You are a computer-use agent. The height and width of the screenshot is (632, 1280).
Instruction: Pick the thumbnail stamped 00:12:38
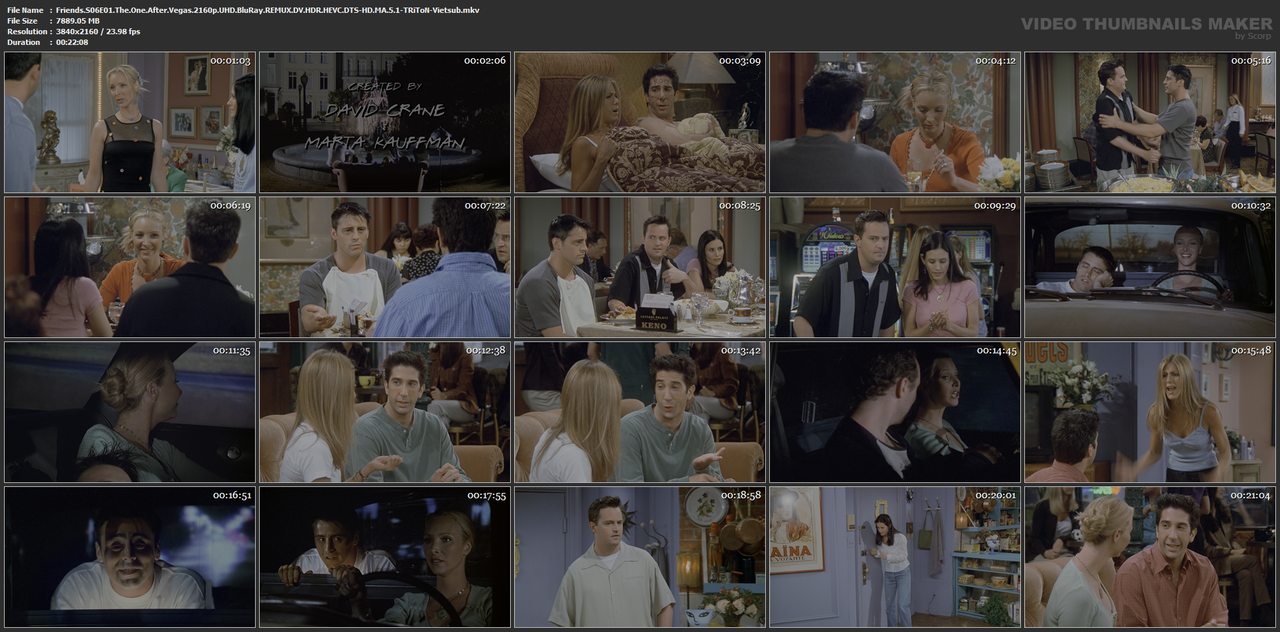coord(385,412)
